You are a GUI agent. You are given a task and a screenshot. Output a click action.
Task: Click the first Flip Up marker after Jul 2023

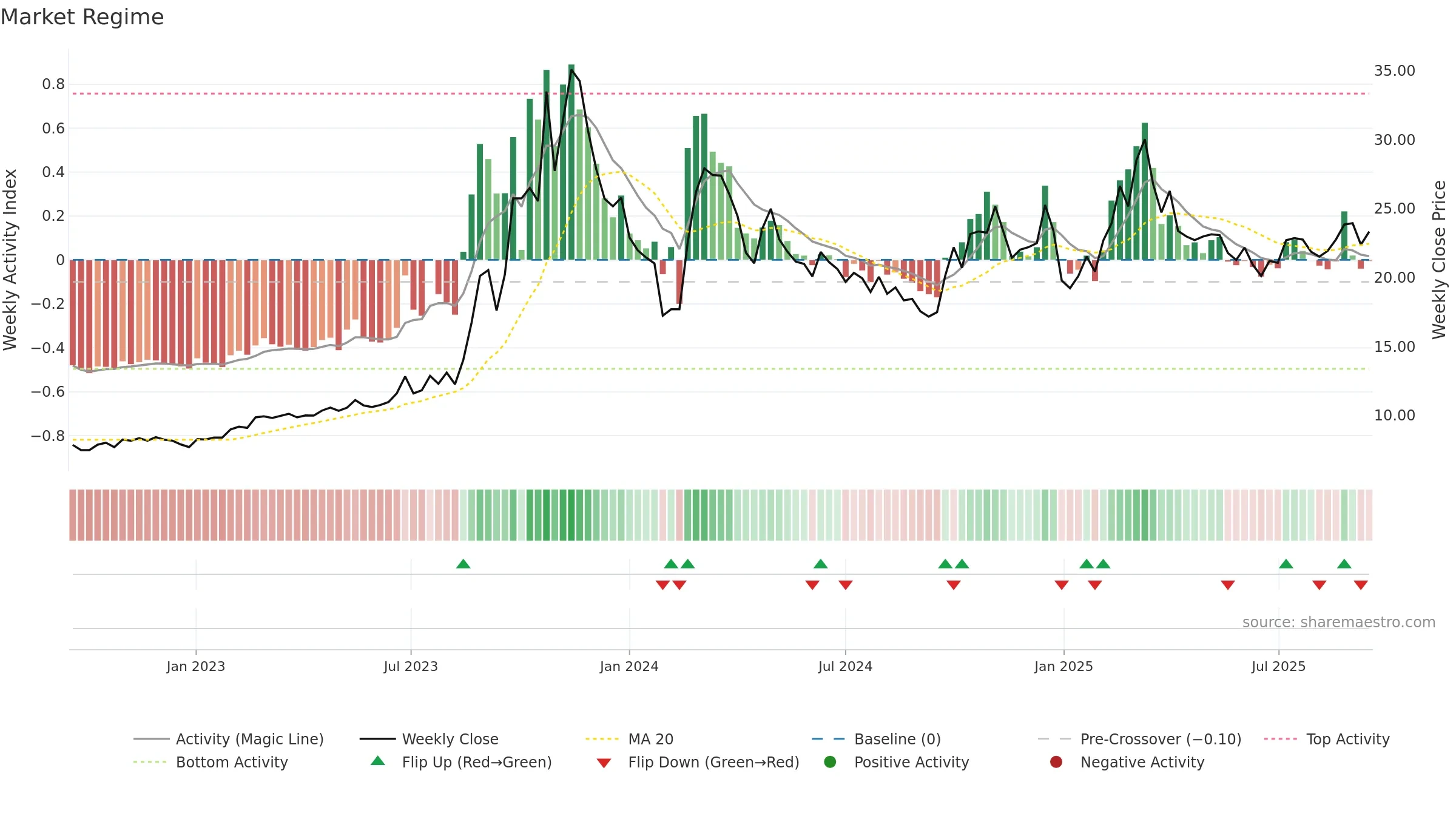tap(463, 564)
